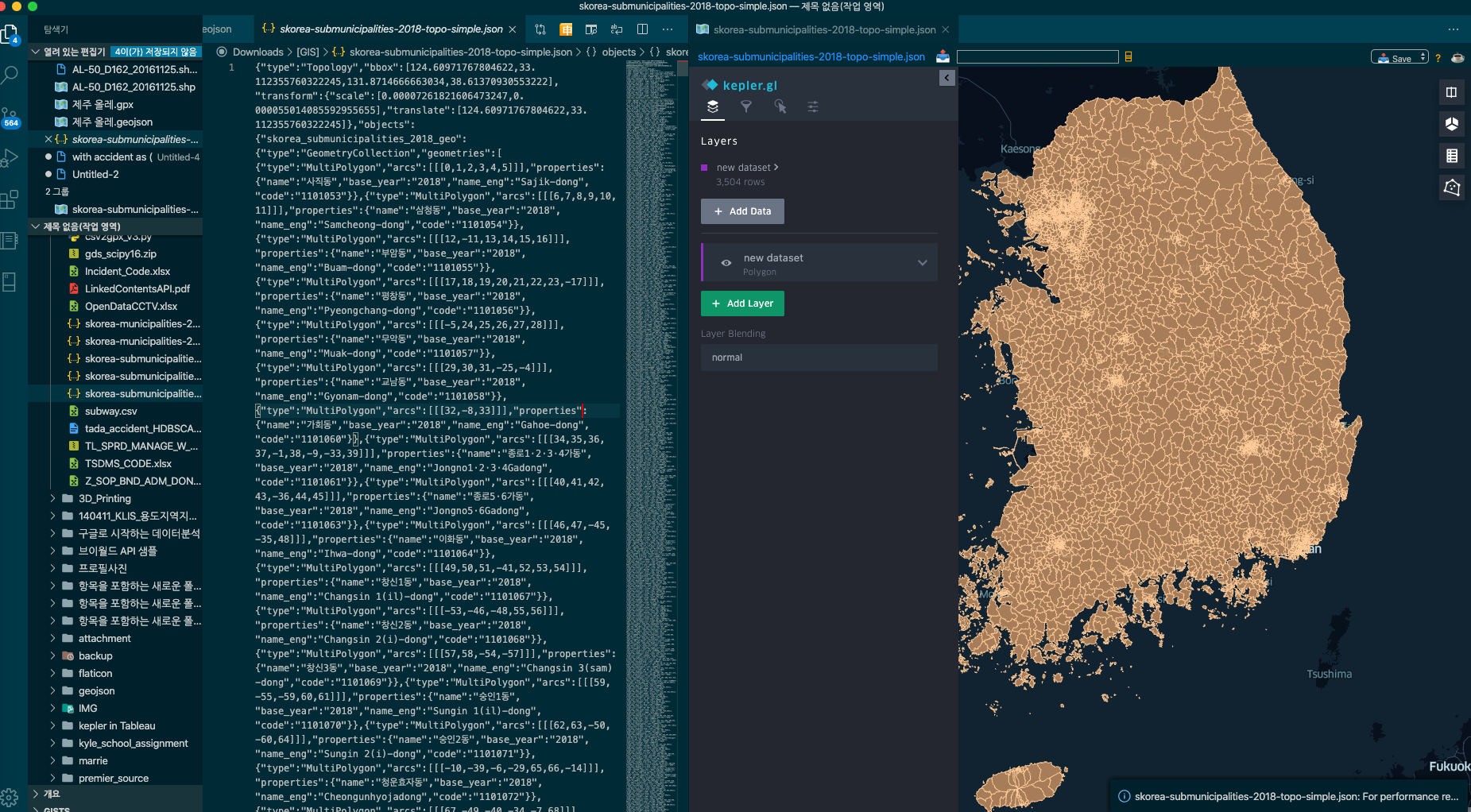Toggle 3D map view on the map
Screen dimensions: 1471x812
click(x=1452, y=124)
